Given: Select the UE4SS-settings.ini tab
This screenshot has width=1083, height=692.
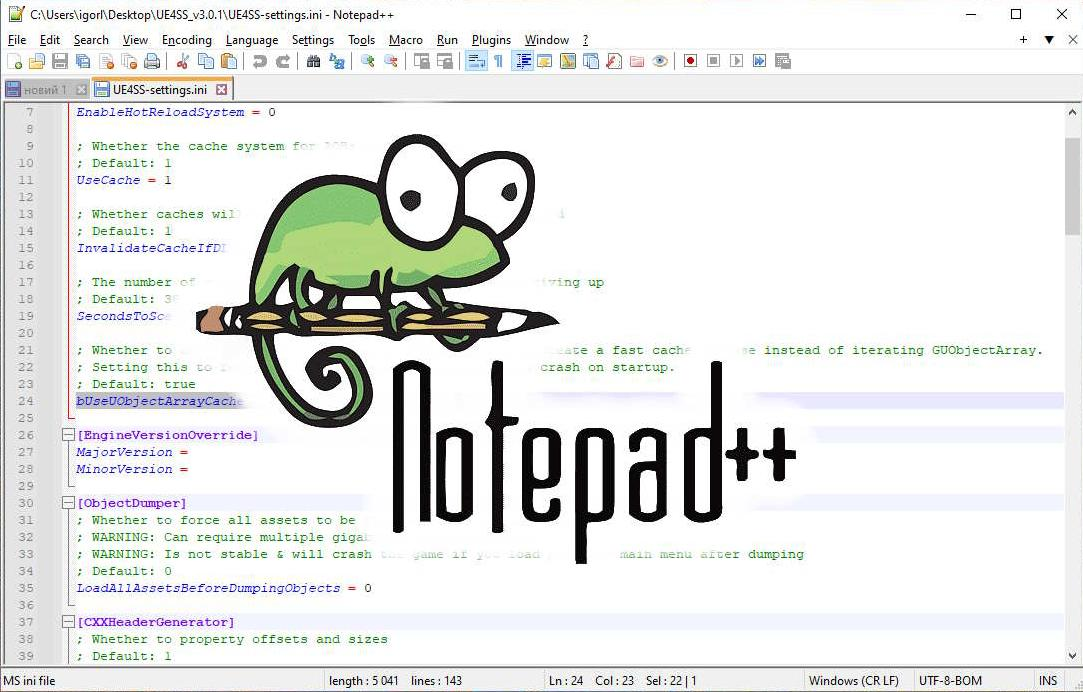Looking at the screenshot, I should pos(160,90).
